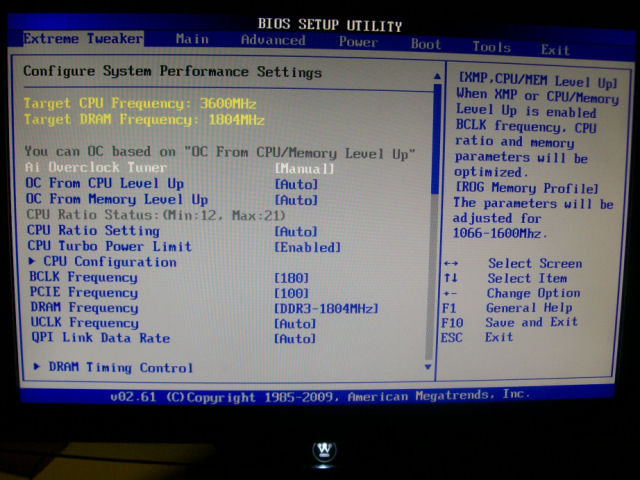The width and height of the screenshot is (640, 480).
Task: Click the arrow beside CPU Configuration
Action: [32, 261]
